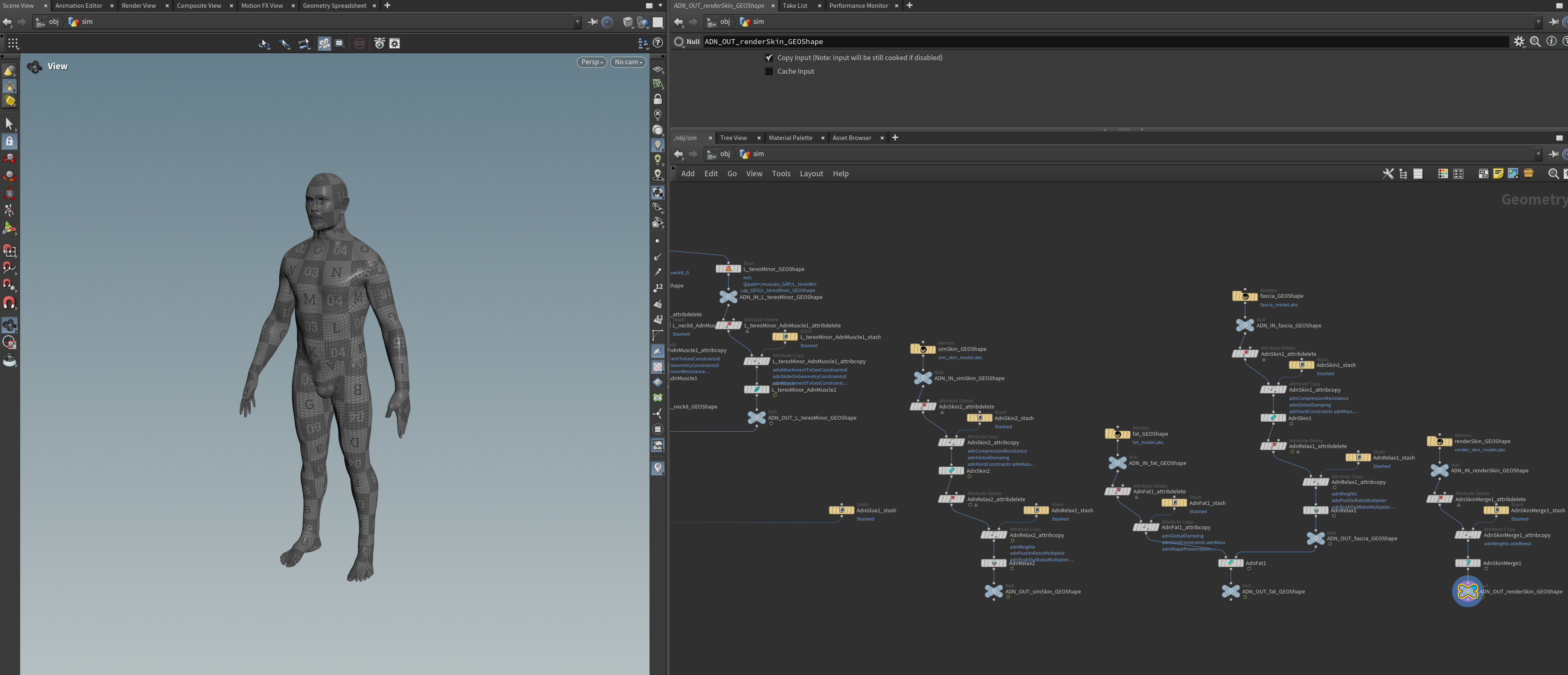
Task: Open the node color palette icon
Action: [1443, 173]
